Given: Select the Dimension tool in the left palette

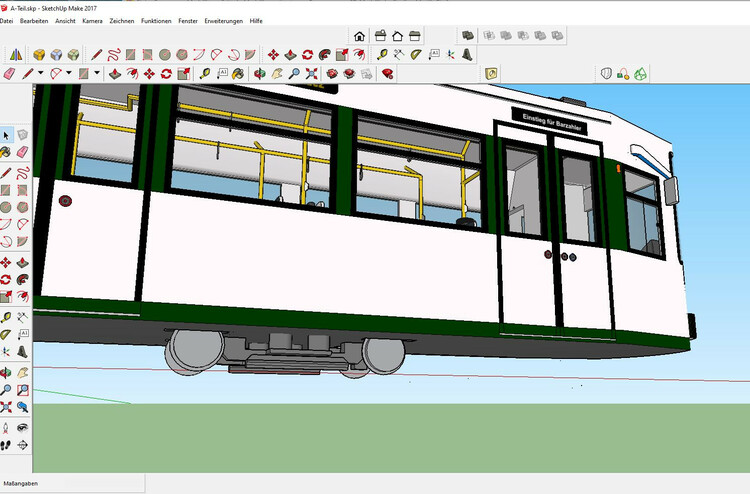Looking at the screenshot, I should click(x=22, y=317).
